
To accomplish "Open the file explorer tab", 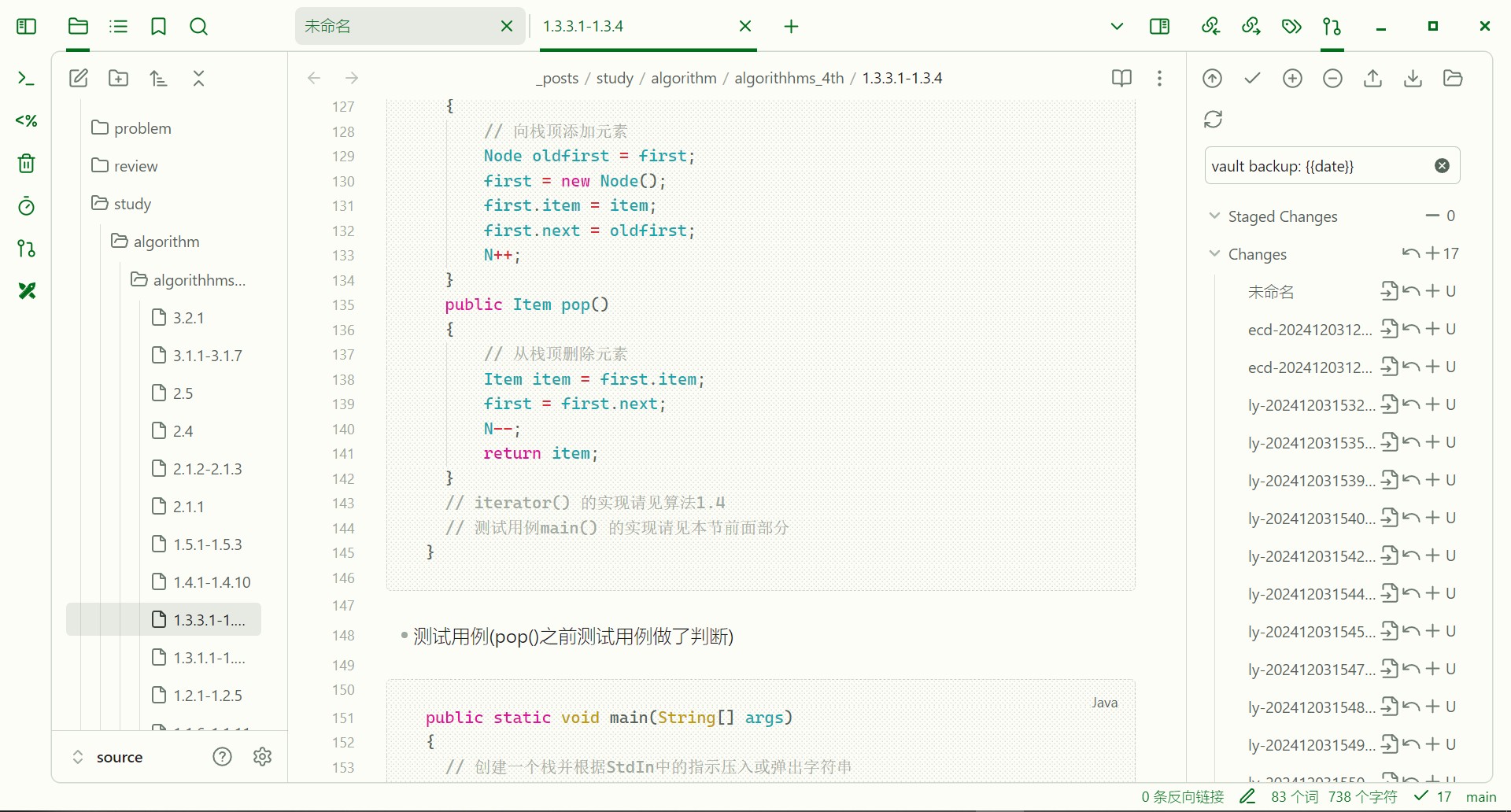I will (x=78, y=27).
